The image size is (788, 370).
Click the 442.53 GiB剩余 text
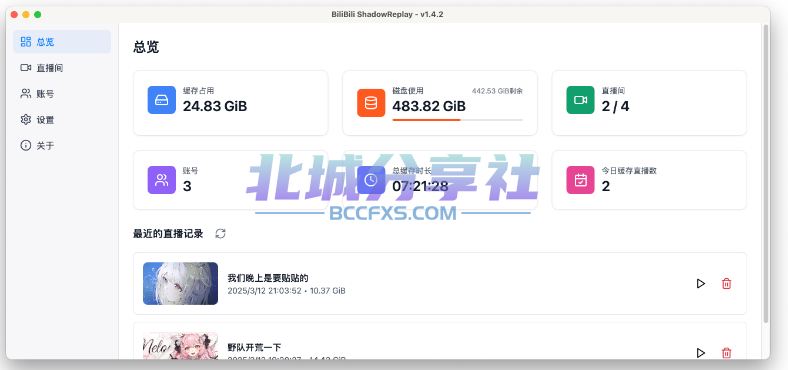497,91
